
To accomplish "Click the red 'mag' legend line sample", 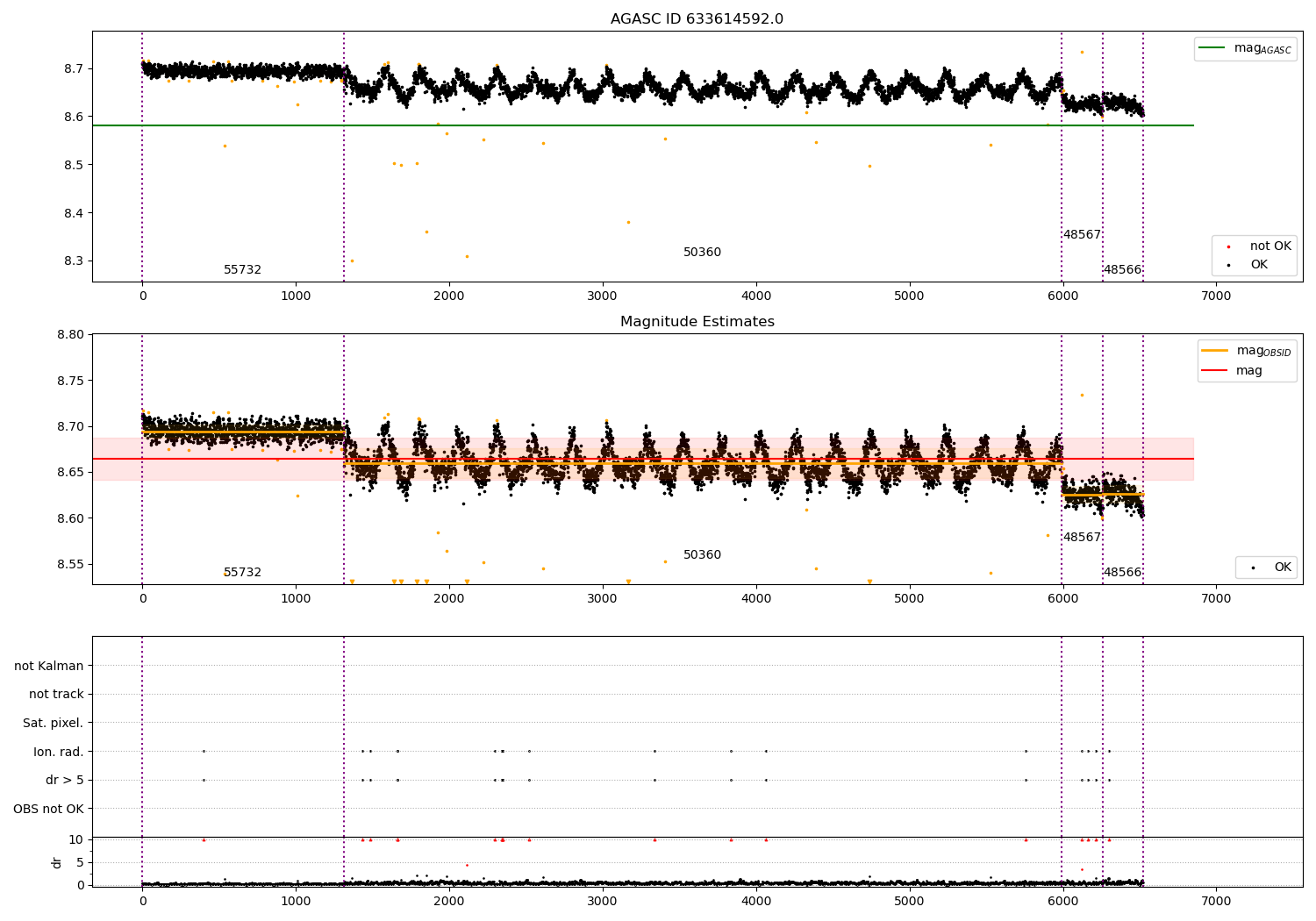I will point(1216,371).
